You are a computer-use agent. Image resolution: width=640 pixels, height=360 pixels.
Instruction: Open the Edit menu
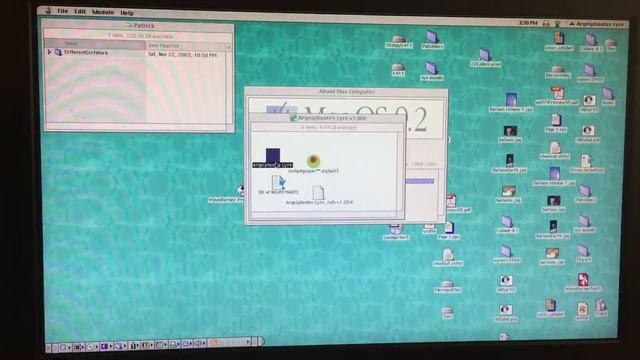tap(80, 11)
